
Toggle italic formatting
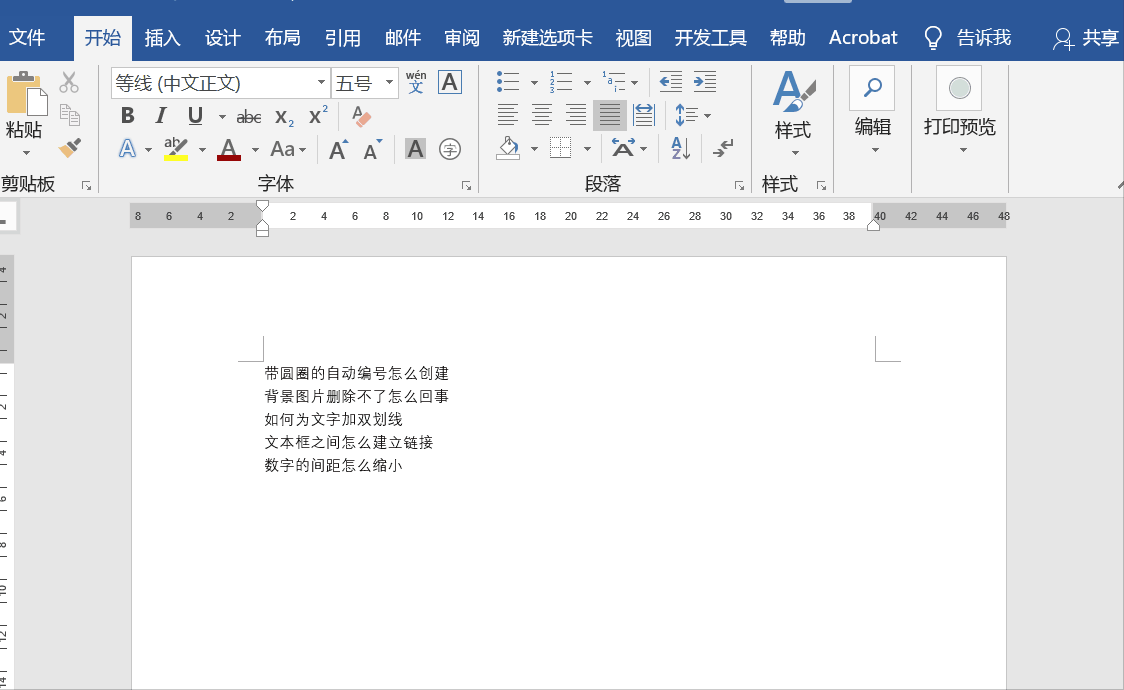[161, 115]
